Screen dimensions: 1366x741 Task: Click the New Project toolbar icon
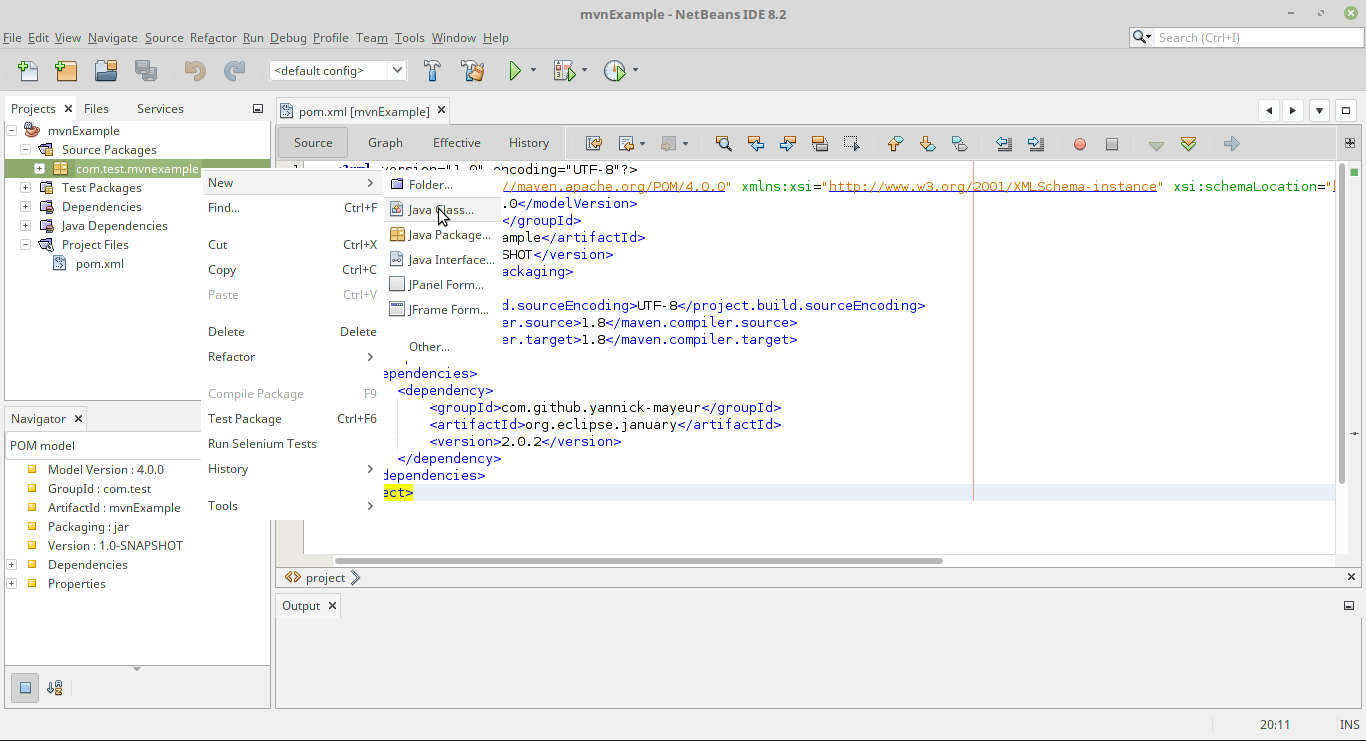click(x=66, y=71)
